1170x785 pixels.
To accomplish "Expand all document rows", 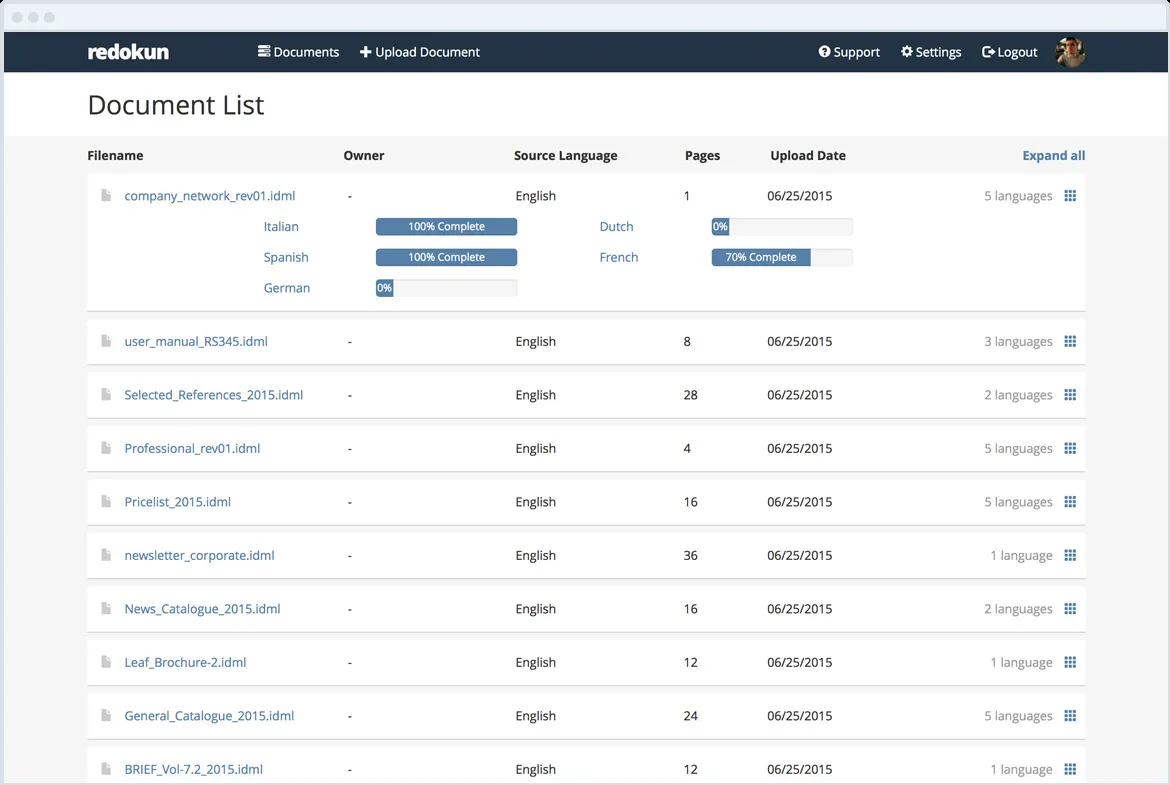I will pyautogui.click(x=1053, y=156).
